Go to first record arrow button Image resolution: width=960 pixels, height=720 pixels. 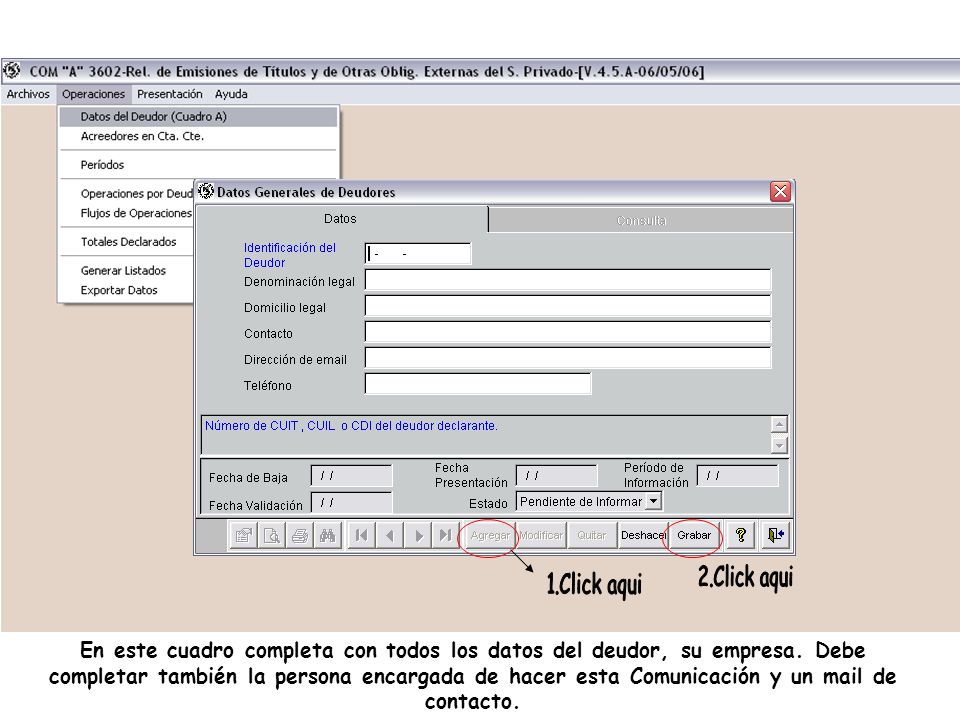[x=361, y=536]
